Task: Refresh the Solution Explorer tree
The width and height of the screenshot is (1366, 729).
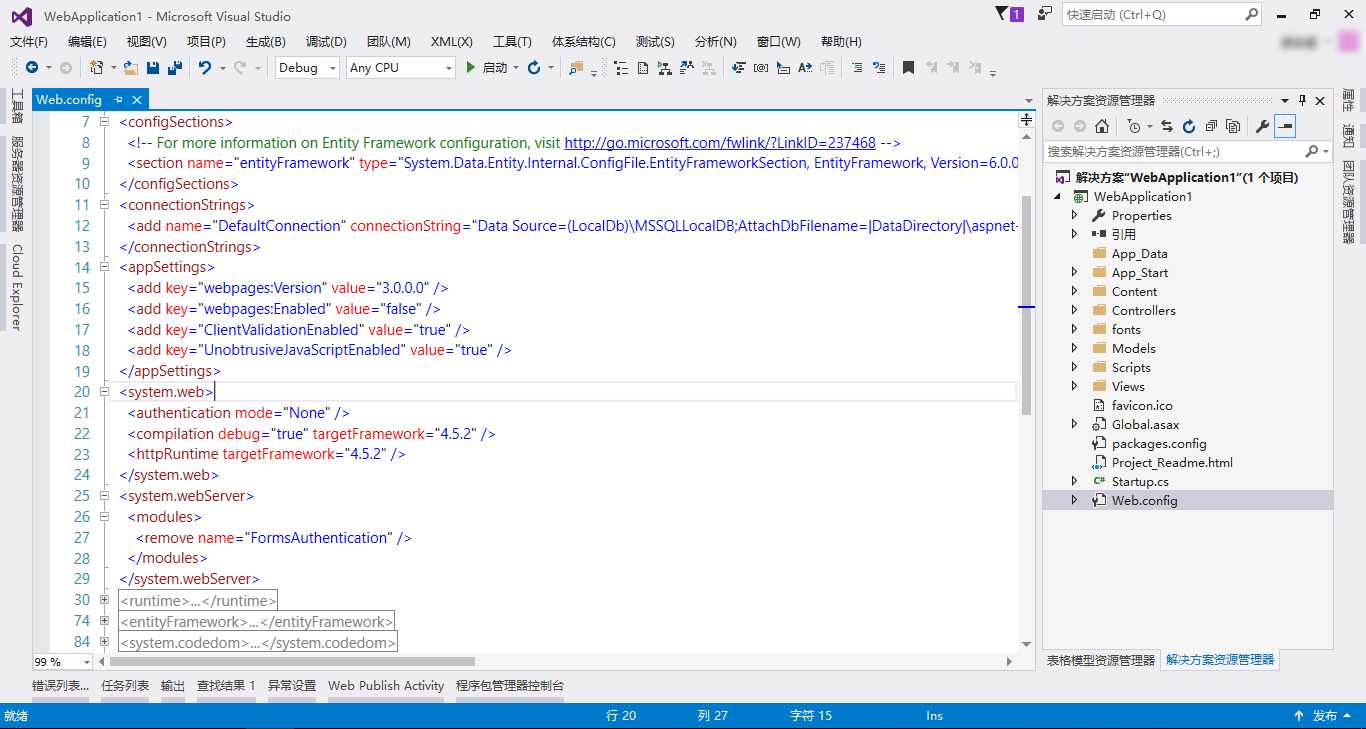Action: pyautogui.click(x=1189, y=126)
